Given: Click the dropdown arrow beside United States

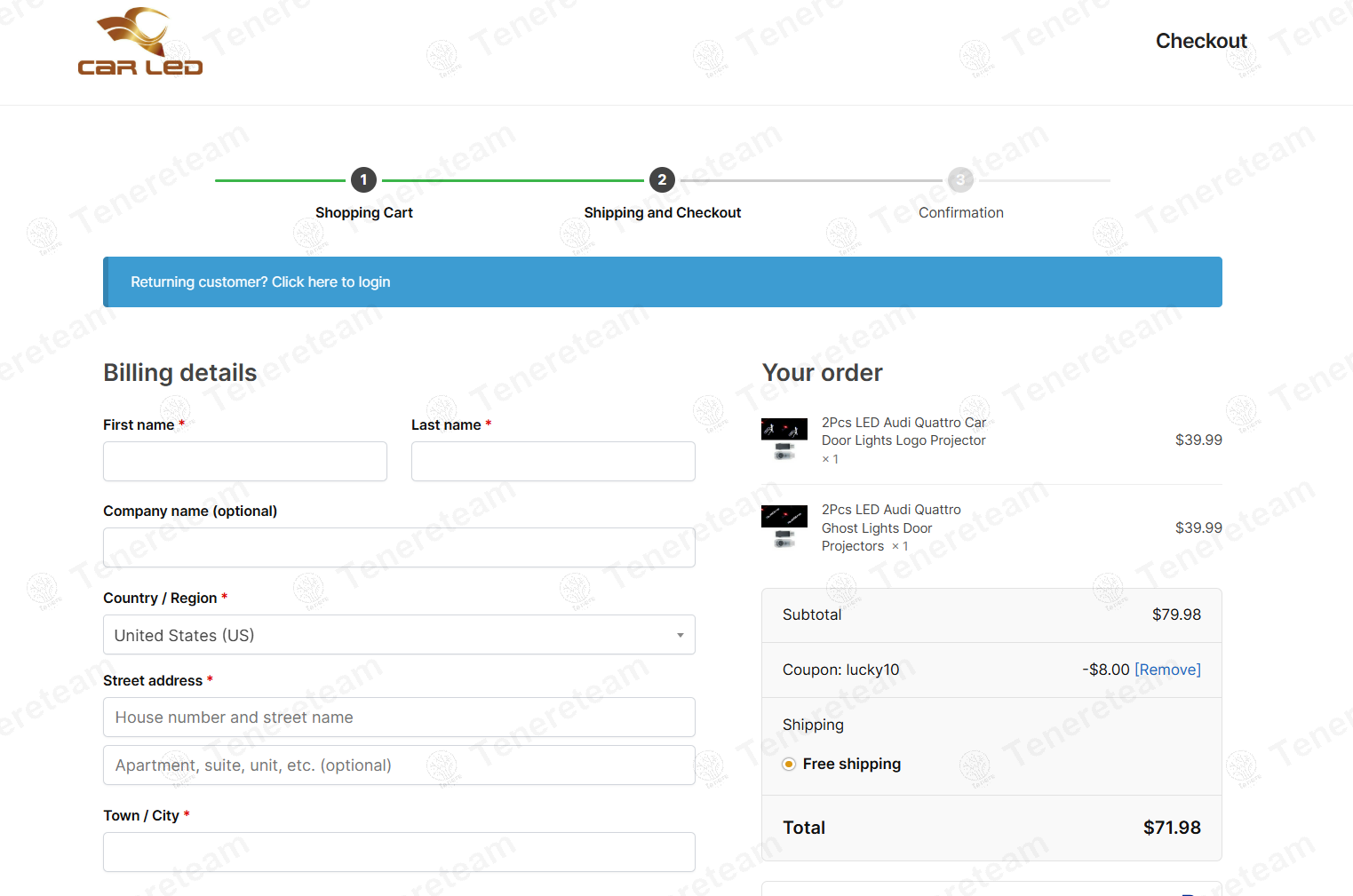Looking at the screenshot, I should (680, 635).
